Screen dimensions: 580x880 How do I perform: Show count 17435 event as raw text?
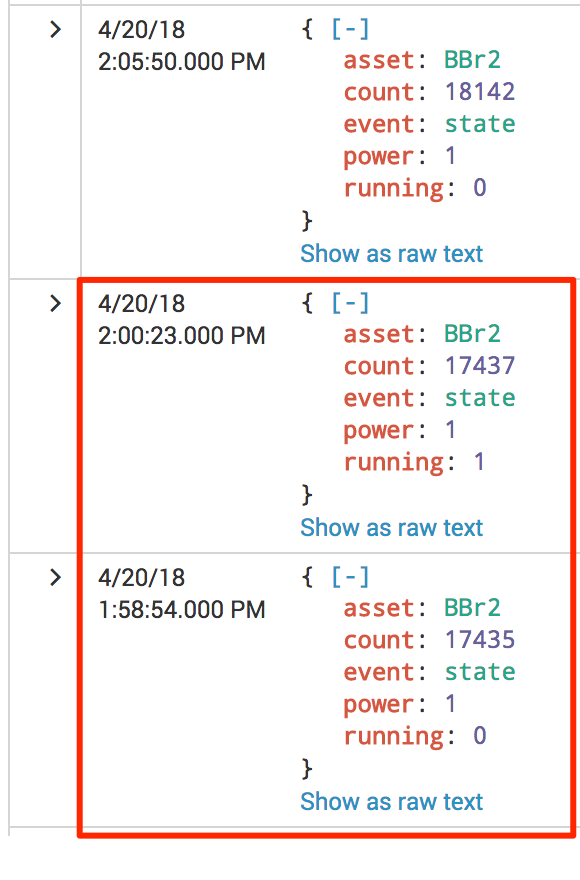391,801
